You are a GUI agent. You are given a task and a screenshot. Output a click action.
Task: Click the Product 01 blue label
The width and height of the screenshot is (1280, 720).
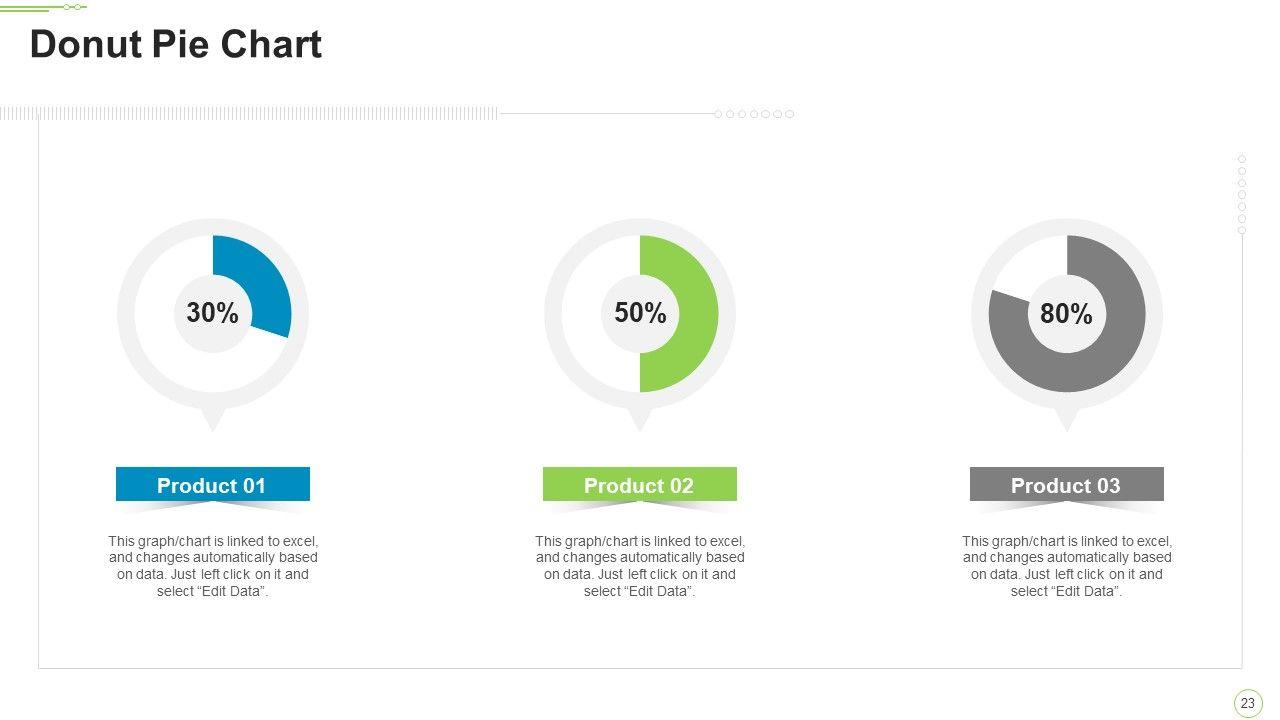coord(212,485)
